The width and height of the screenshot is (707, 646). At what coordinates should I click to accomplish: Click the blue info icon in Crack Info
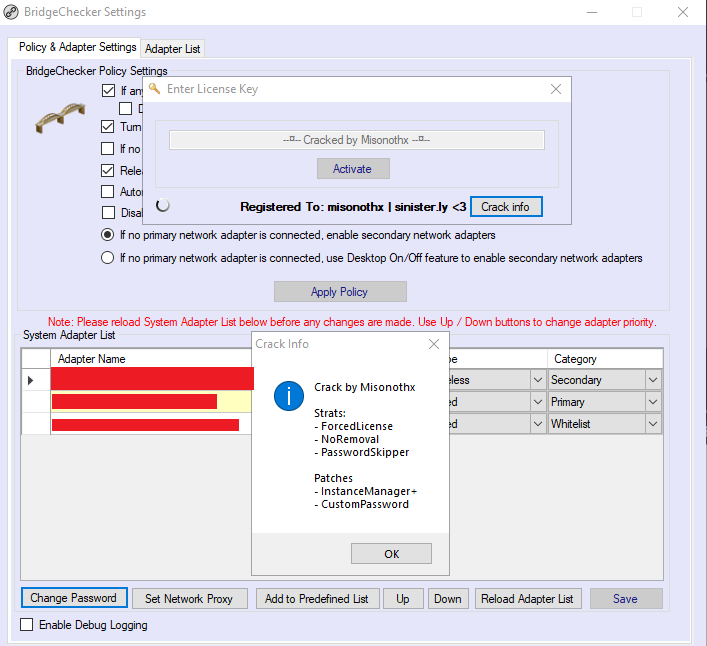tap(289, 396)
